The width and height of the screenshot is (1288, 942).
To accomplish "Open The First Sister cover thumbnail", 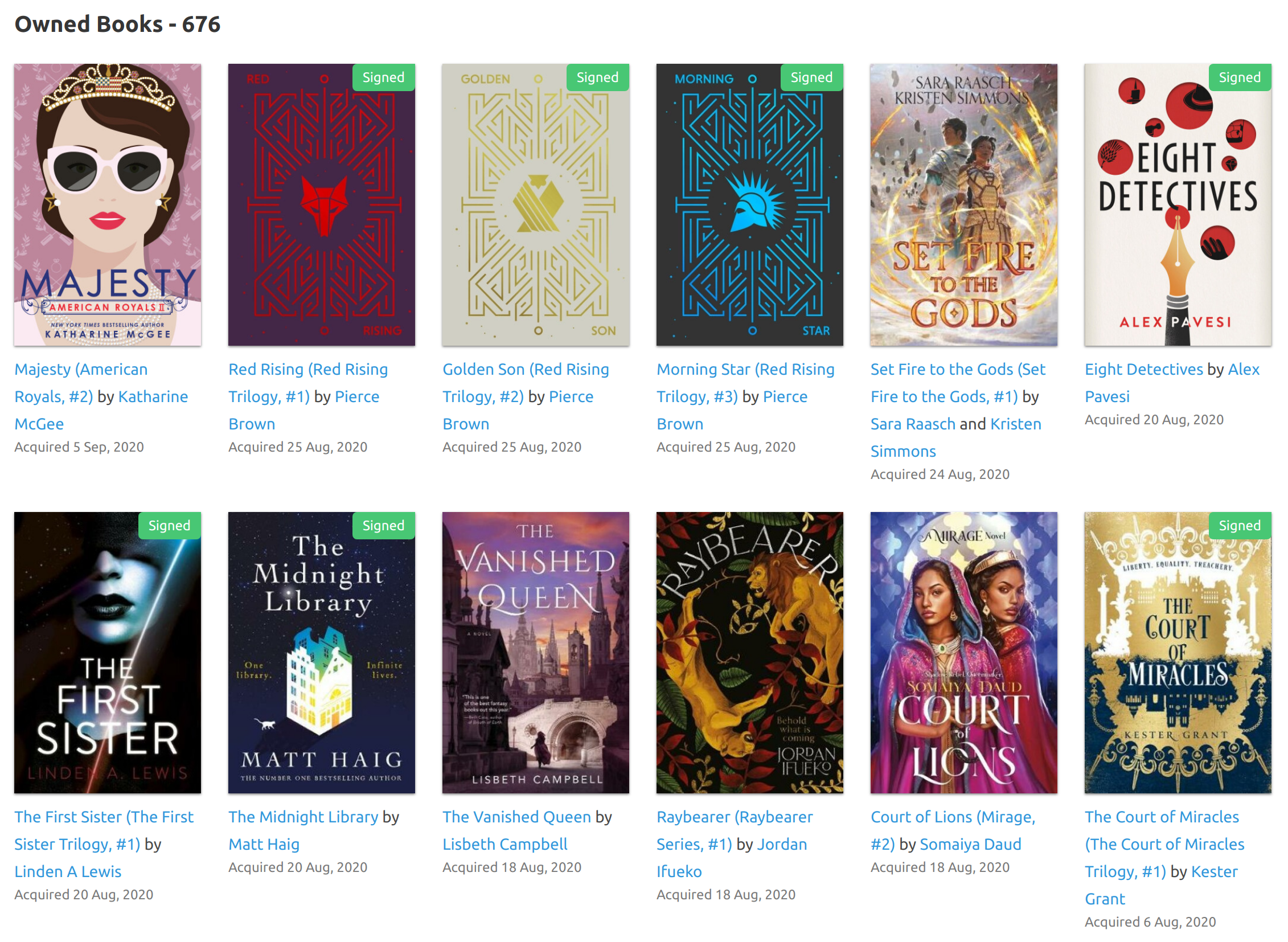I will pos(108,653).
